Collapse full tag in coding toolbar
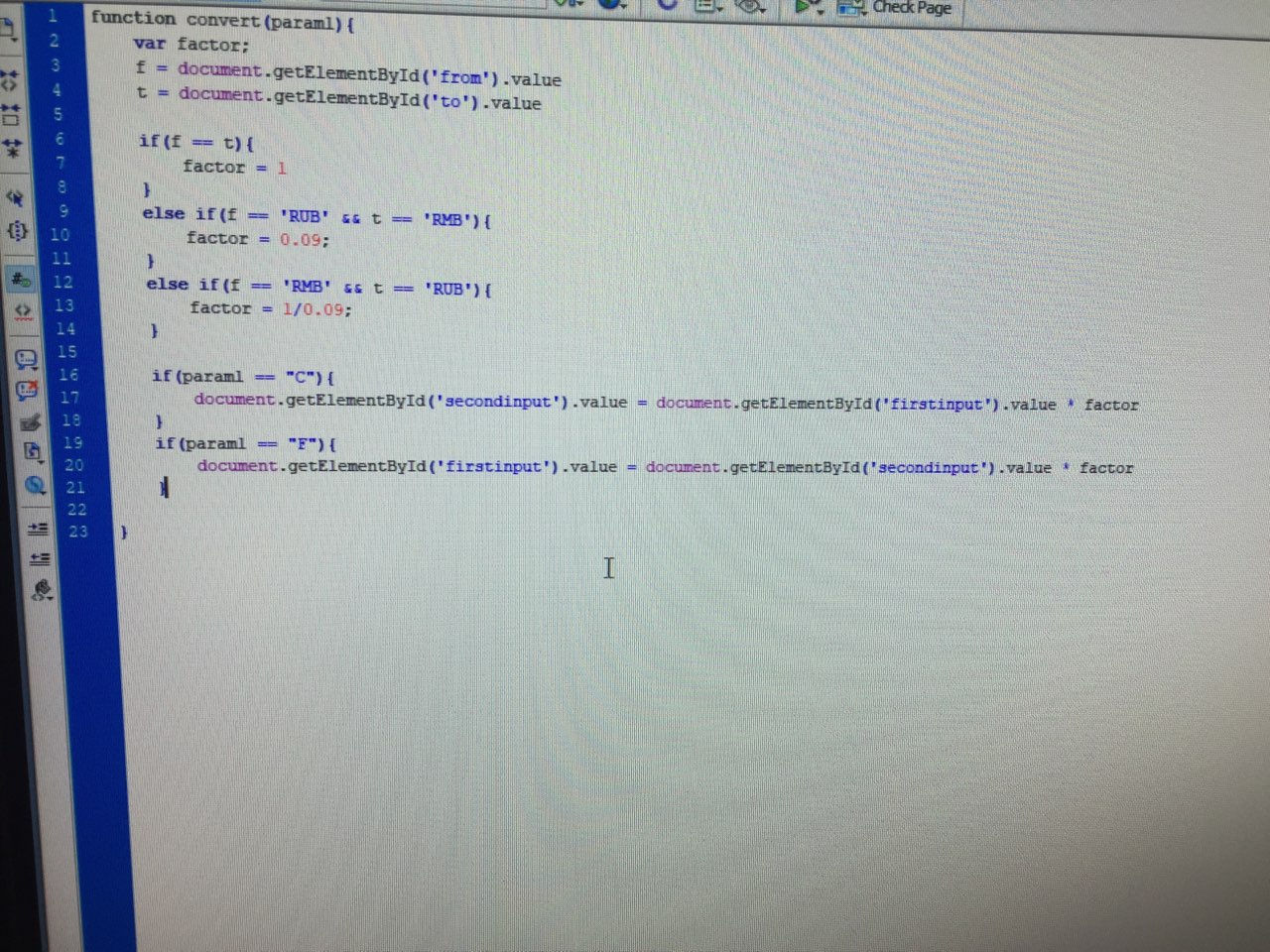This screenshot has height=952, width=1270. (10, 79)
